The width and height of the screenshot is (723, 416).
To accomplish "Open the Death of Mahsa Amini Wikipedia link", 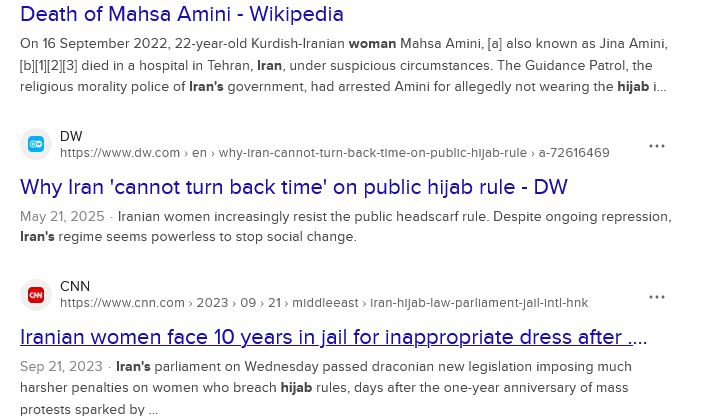I will [x=182, y=14].
